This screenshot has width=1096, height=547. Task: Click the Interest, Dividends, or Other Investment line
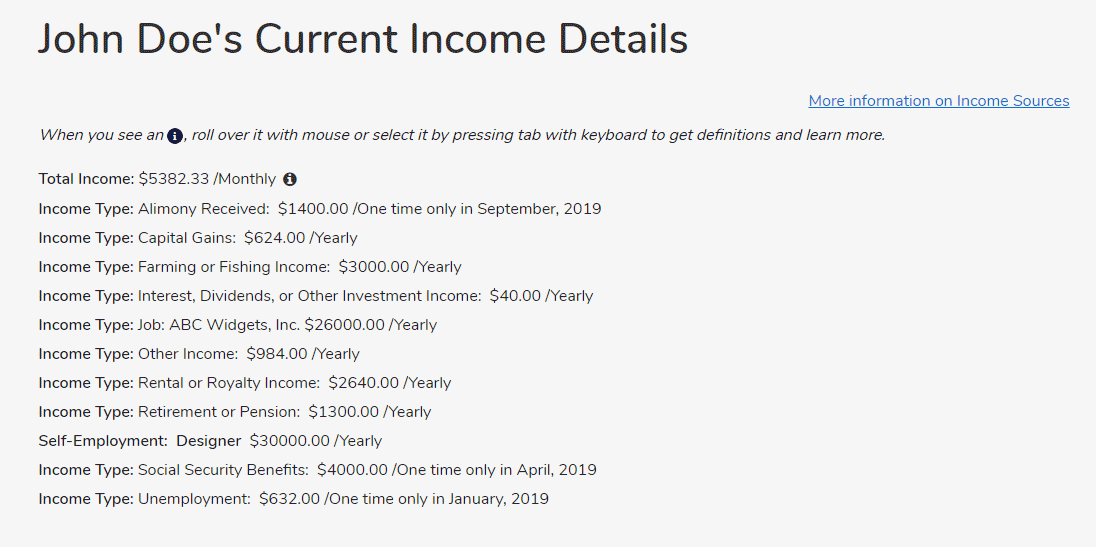point(316,296)
